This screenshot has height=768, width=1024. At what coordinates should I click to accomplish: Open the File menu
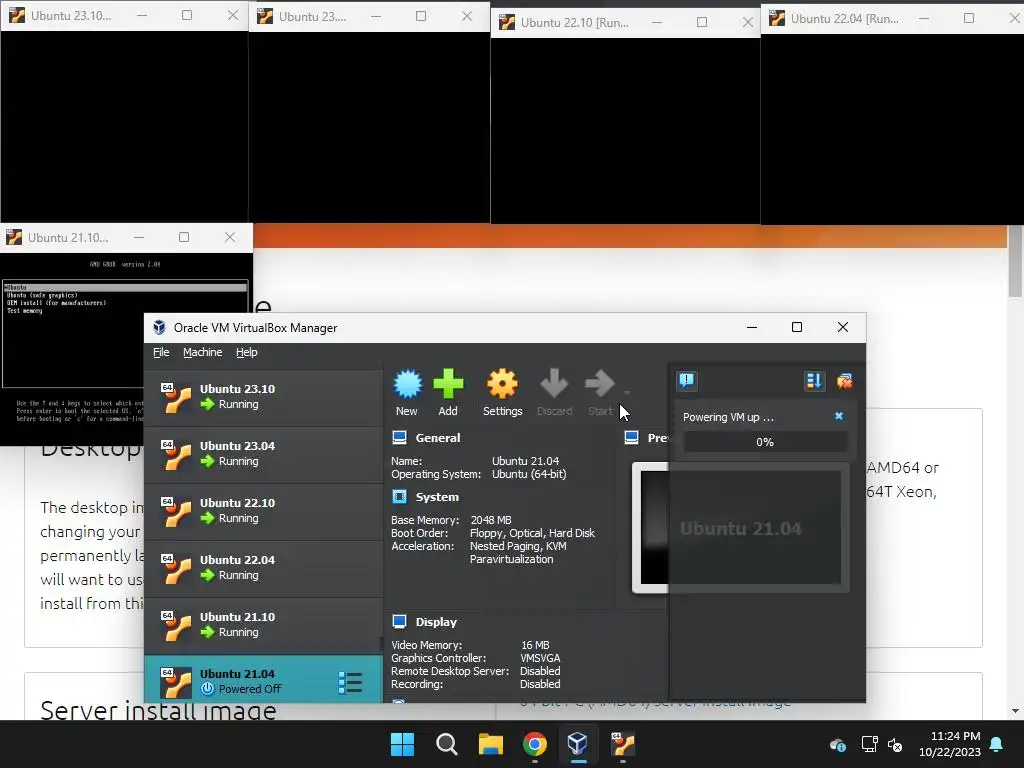[161, 352]
